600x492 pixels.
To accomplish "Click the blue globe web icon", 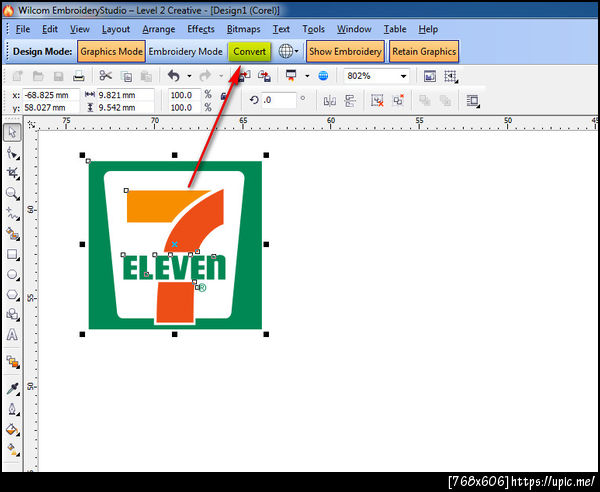I will pyautogui.click(x=323, y=76).
